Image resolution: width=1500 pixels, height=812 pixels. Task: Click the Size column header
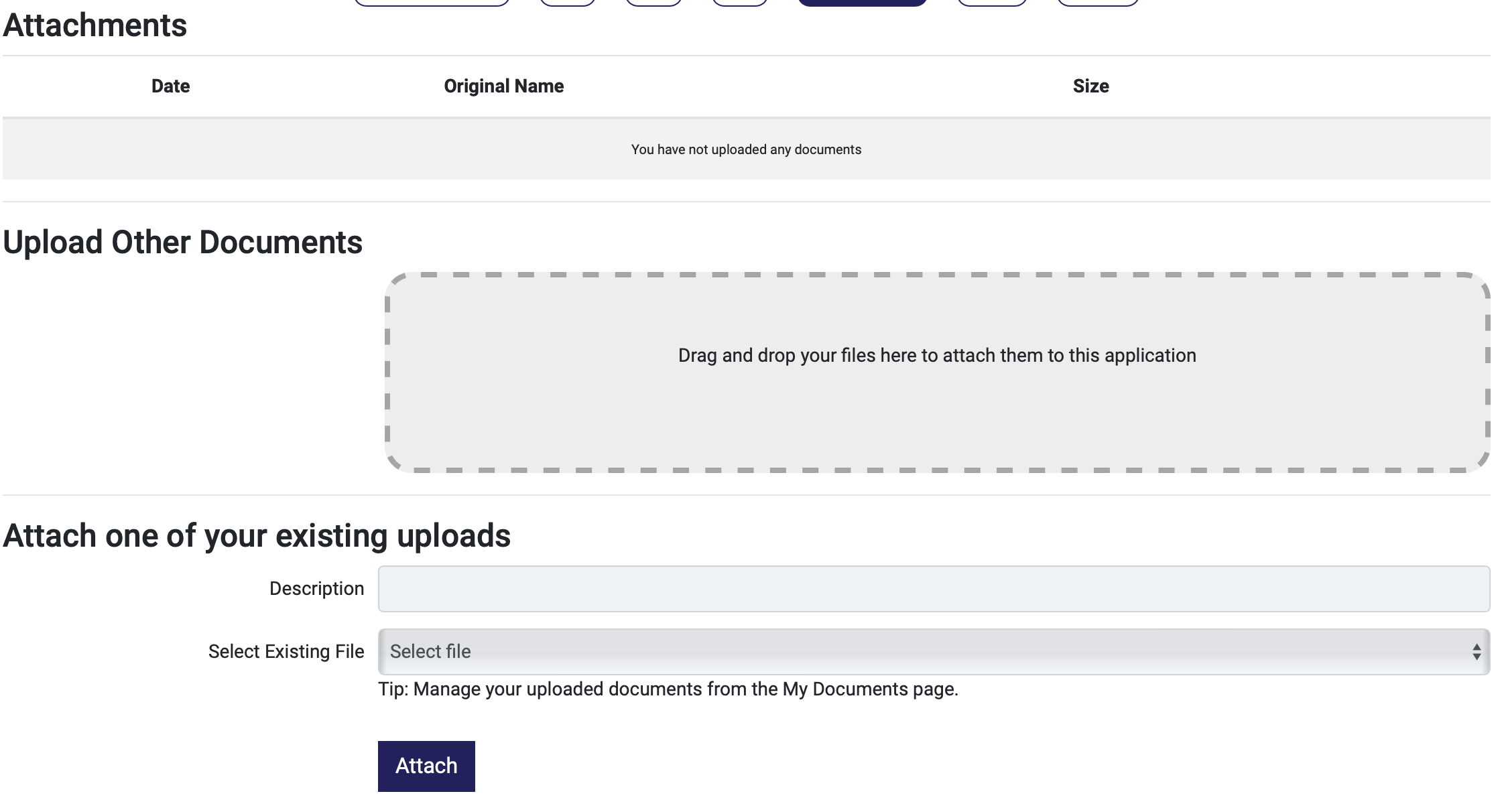pos(1090,86)
